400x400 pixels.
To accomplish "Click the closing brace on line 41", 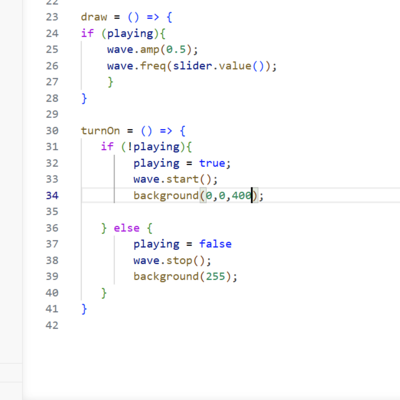I will (84, 309).
